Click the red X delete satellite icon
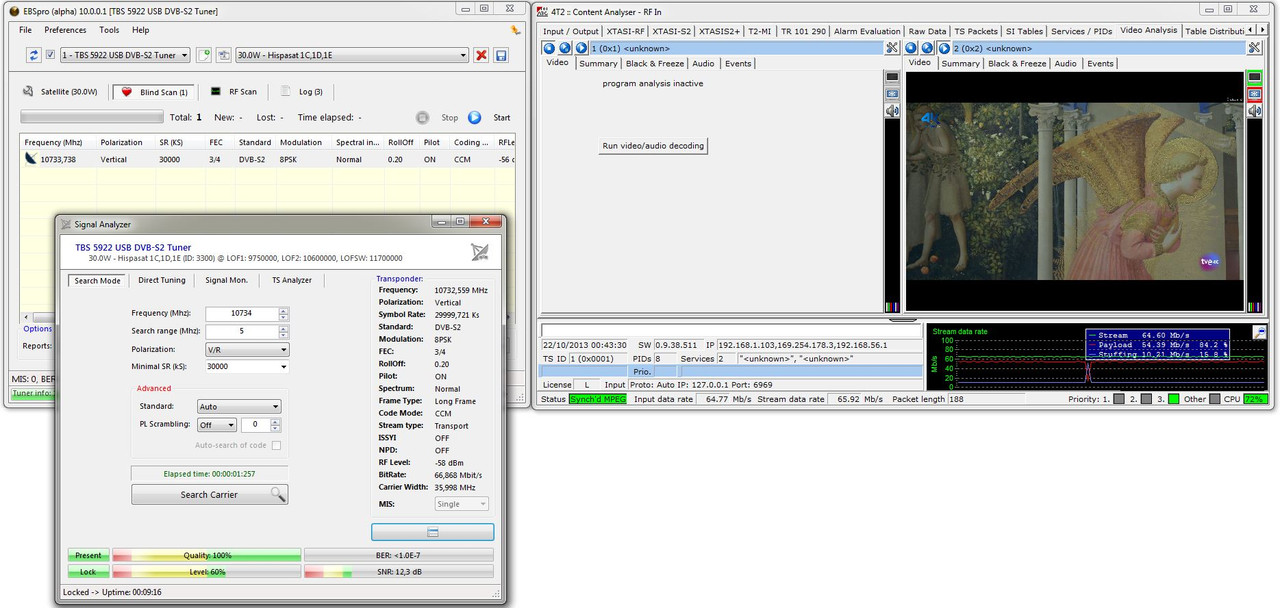 pyautogui.click(x=481, y=55)
